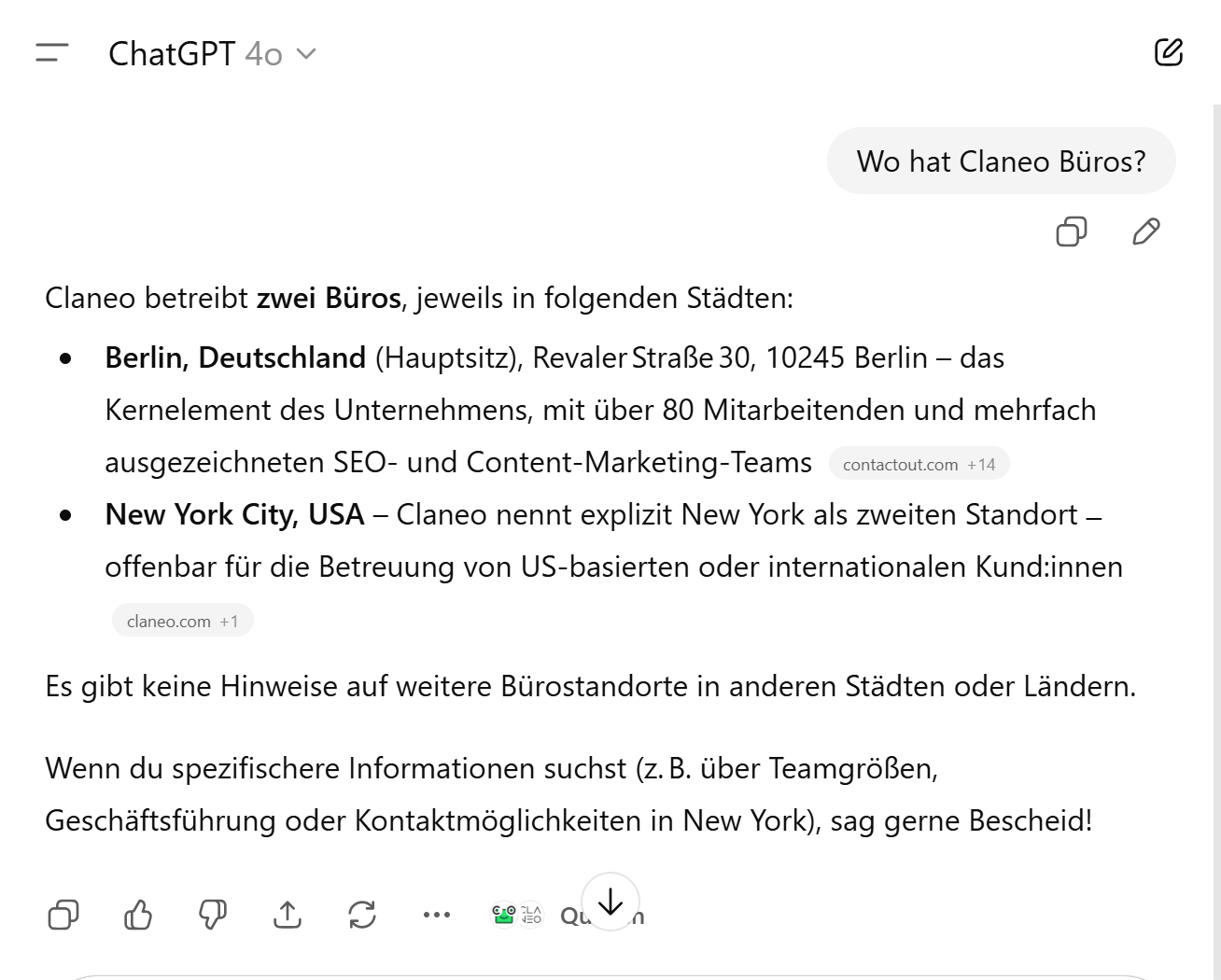This screenshot has width=1221, height=980.
Task: Open the claneo.com source citation
Action: click(182, 622)
